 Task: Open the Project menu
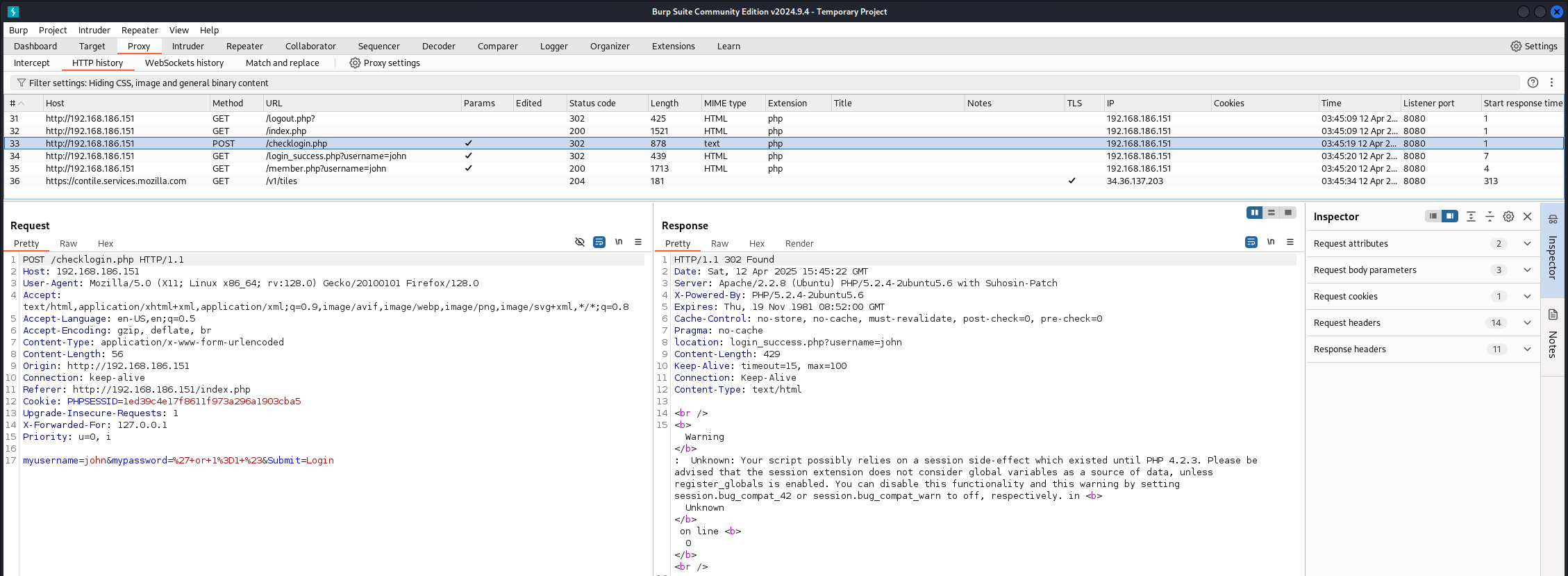[53, 30]
